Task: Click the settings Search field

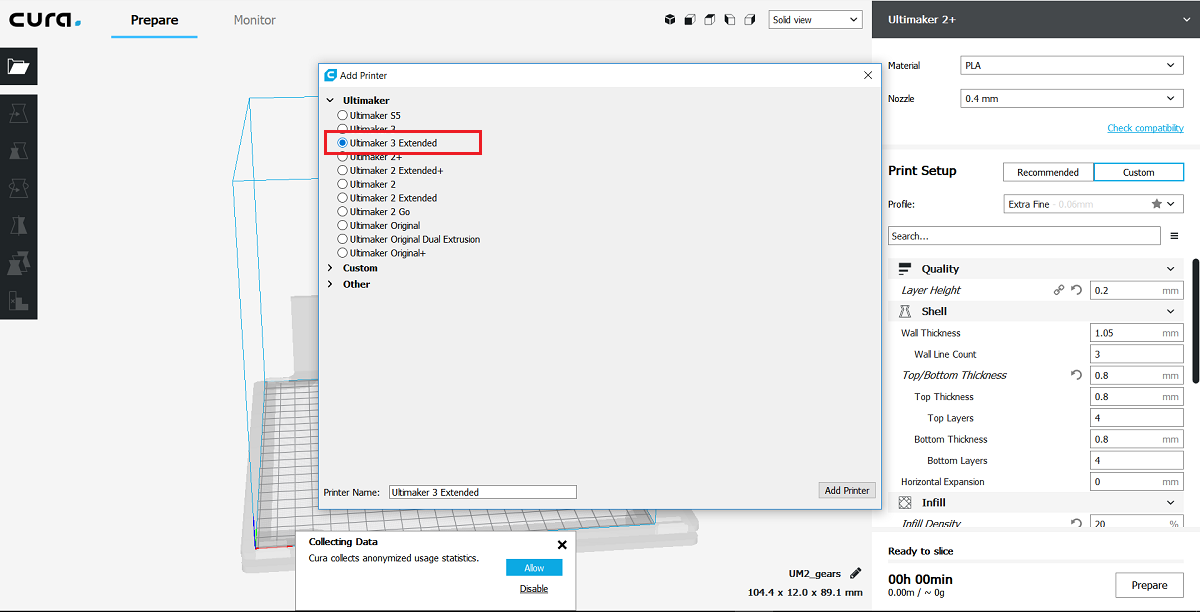Action: pos(1025,236)
